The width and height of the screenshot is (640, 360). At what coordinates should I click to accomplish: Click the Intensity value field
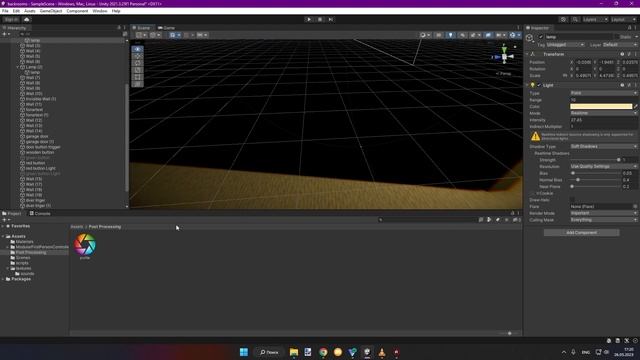coord(604,120)
